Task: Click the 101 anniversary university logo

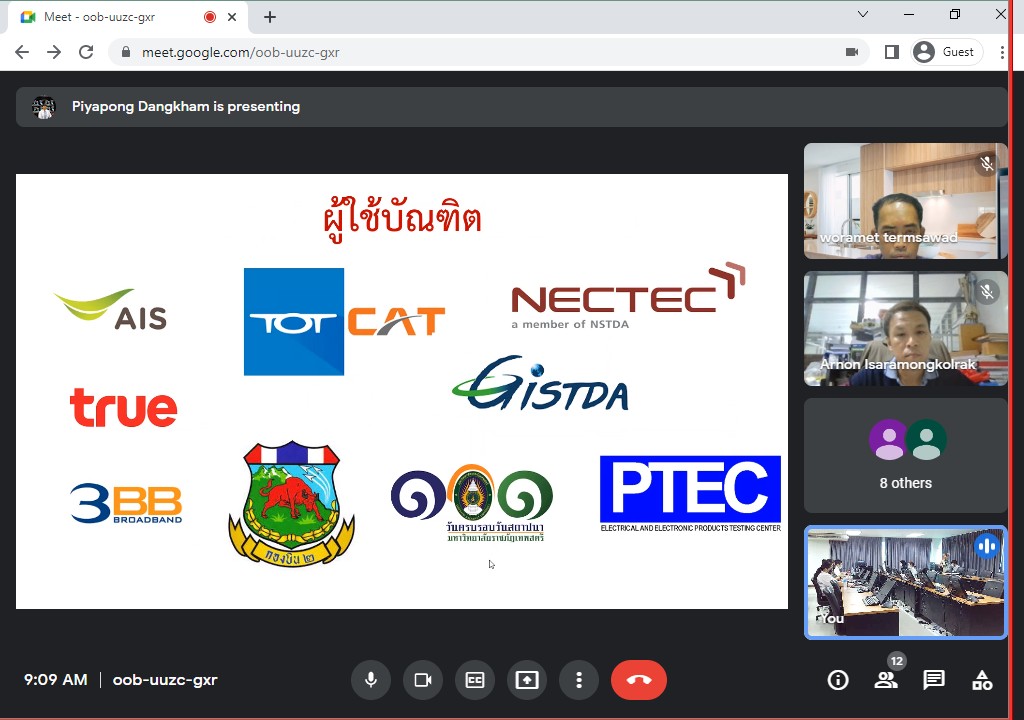Action: tap(473, 502)
